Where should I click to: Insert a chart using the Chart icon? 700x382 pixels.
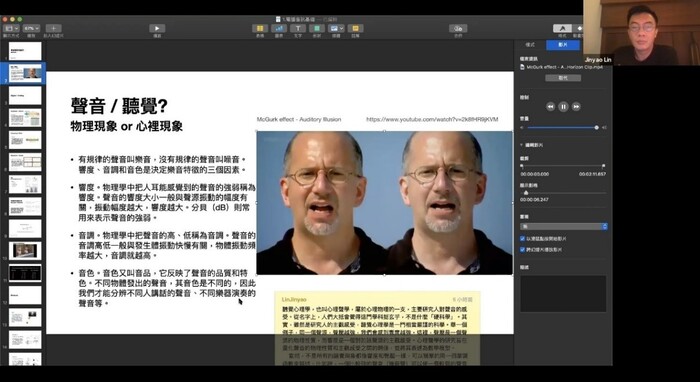pos(279,29)
